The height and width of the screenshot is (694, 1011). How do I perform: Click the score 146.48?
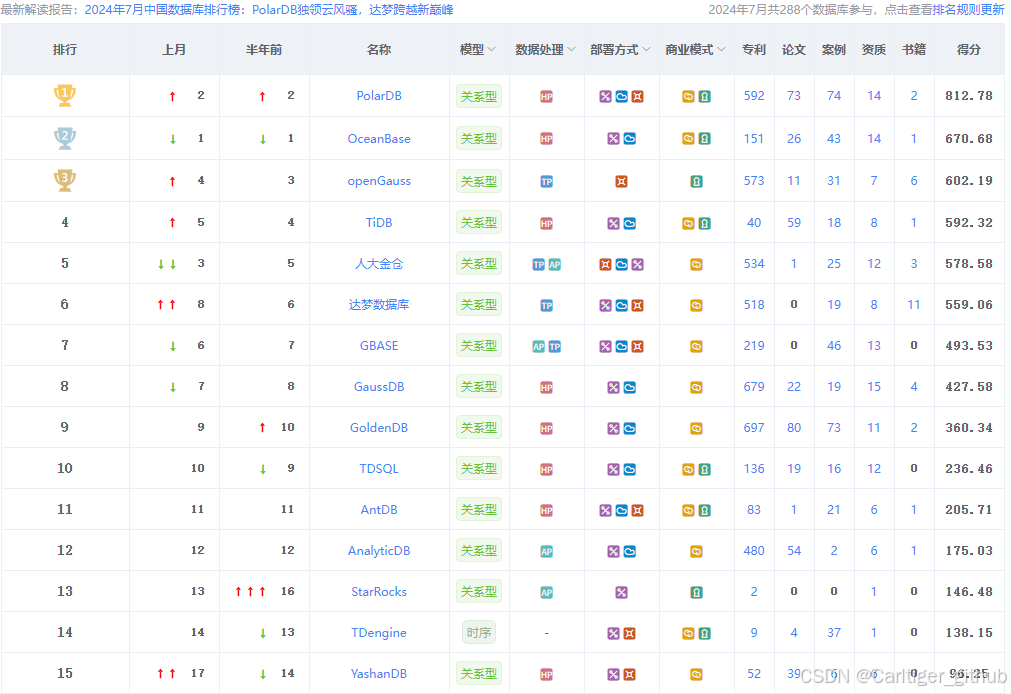pos(968,591)
